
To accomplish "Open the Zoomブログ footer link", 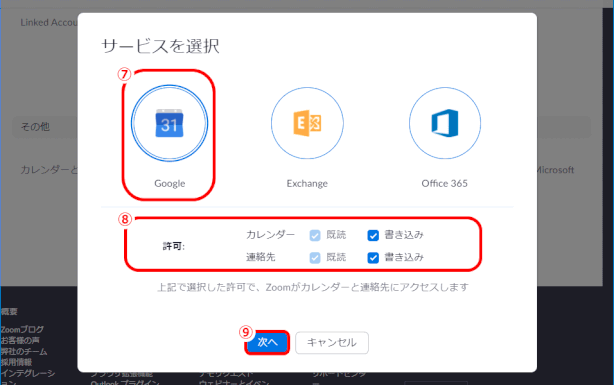I will pos(22,329).
